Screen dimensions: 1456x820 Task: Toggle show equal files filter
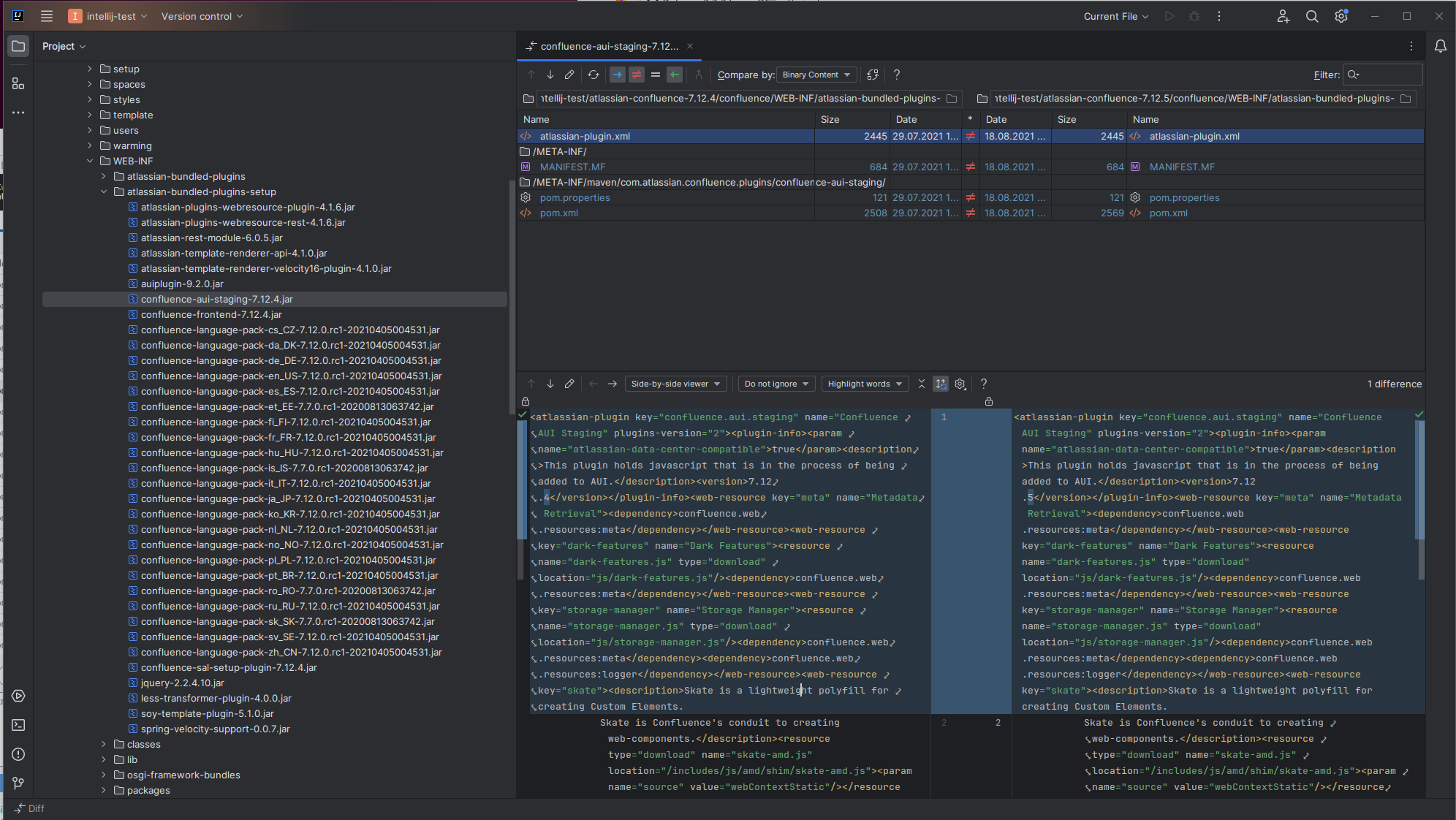(x=656, y=75)
